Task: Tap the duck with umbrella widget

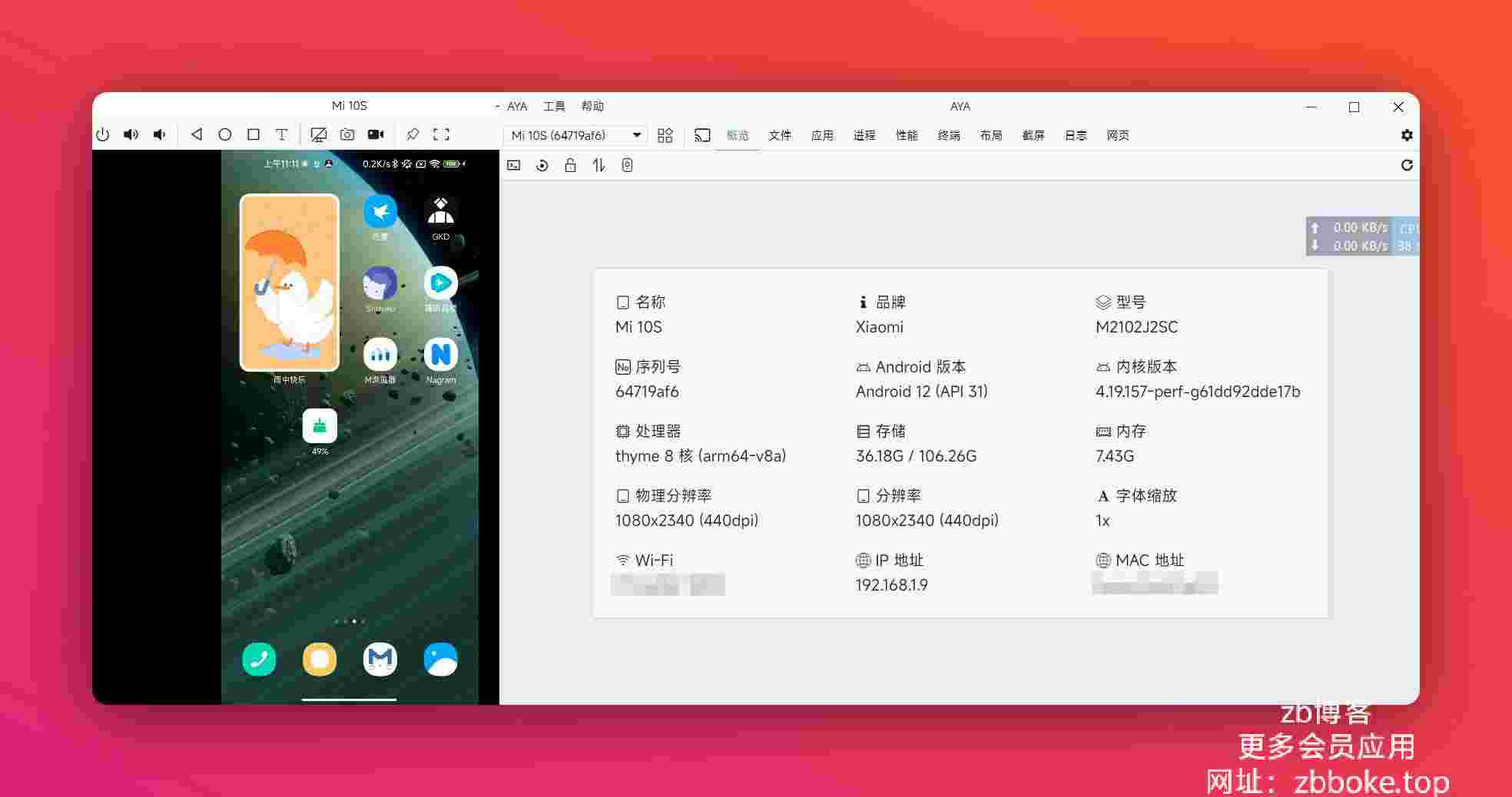Action: pyautogui.click(x=290, y=283)
